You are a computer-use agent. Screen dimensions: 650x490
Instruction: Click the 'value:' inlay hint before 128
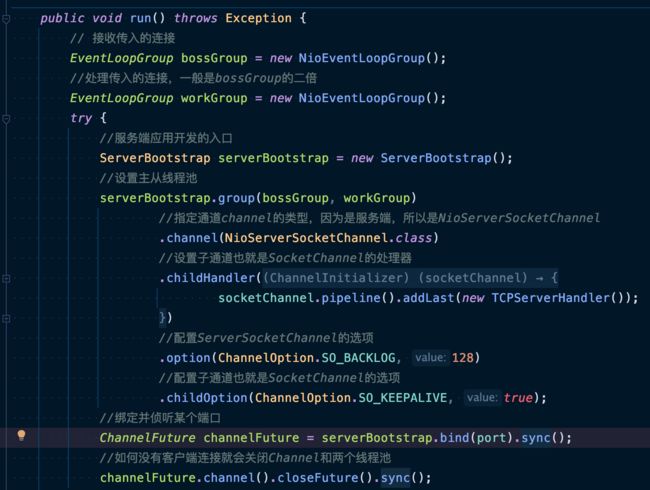(430, 358)
